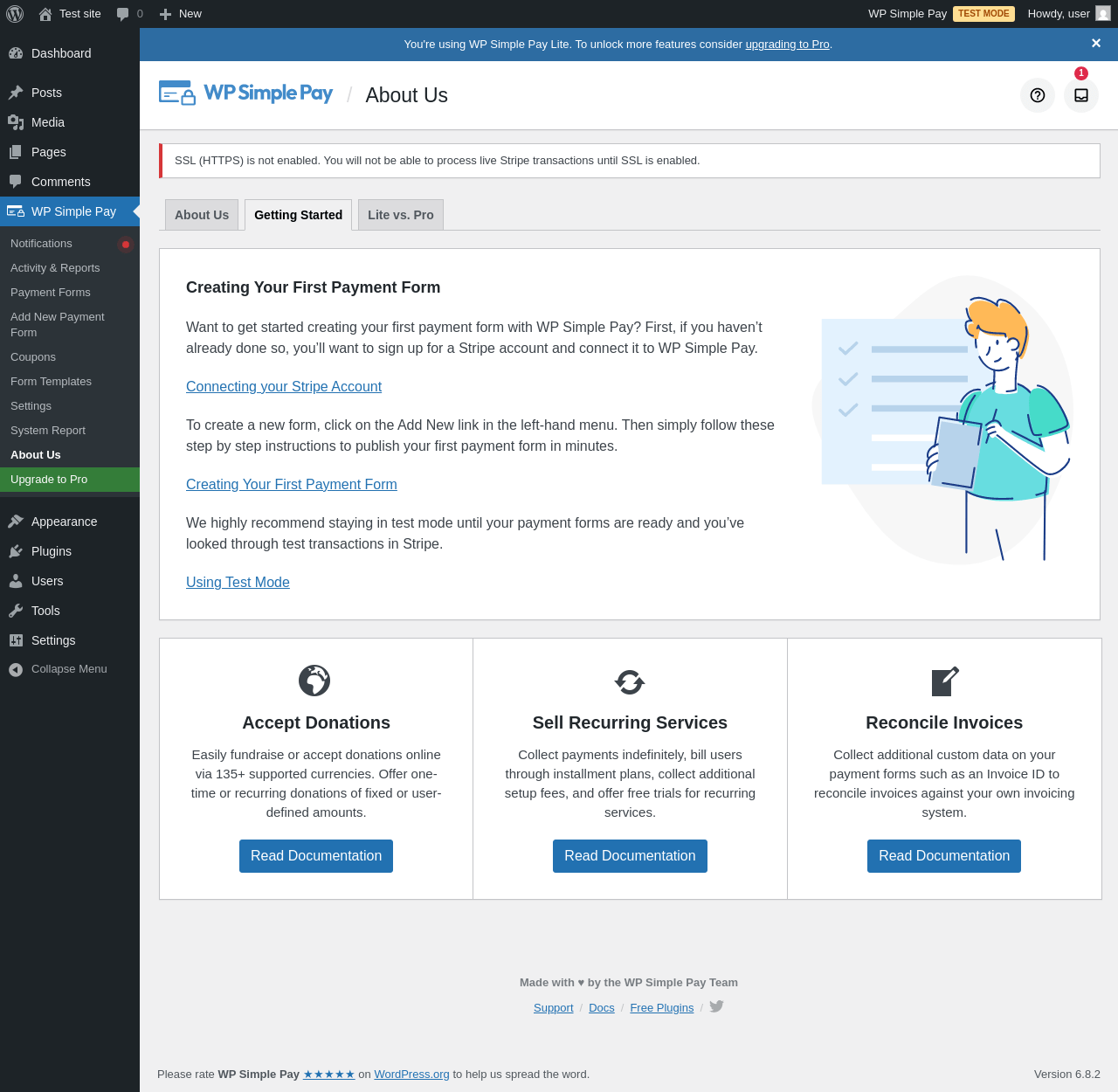
Task: Select WP Simple Pay sidebar menu
Action: coord(70,211)
